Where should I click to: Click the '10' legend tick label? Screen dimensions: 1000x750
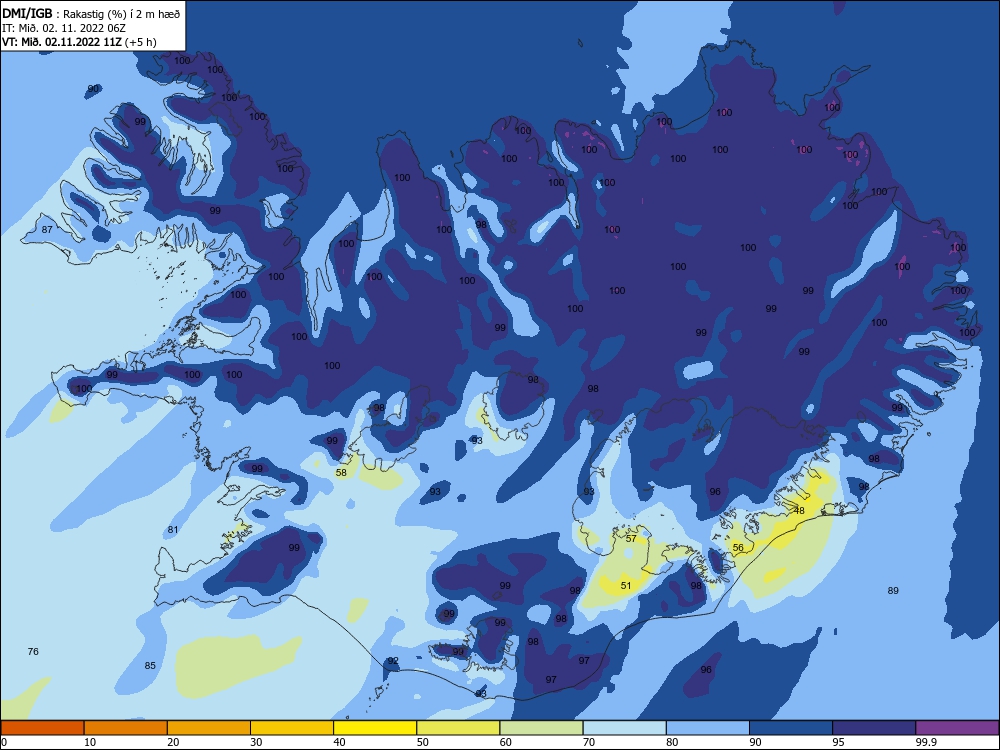[x=90, y=742]
